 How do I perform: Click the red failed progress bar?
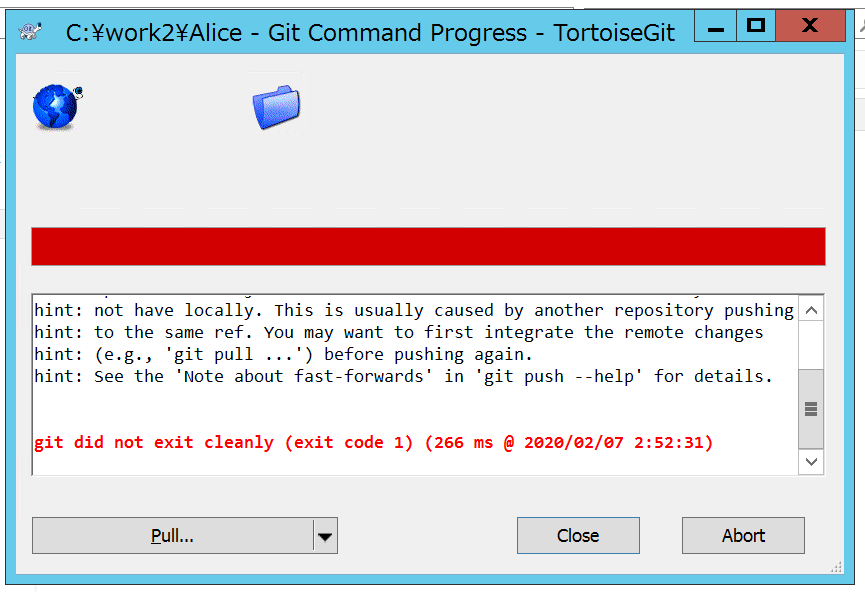[x=428, y=246]
